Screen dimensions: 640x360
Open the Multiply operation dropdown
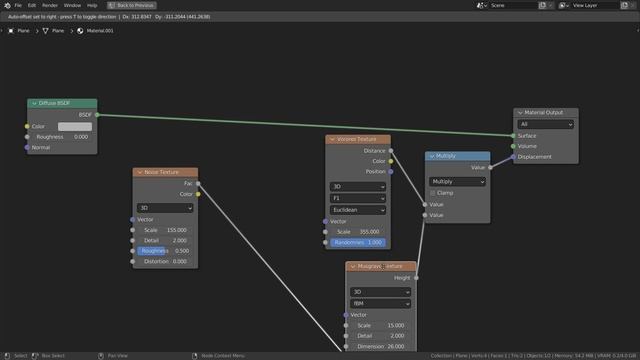coord(457,182)
